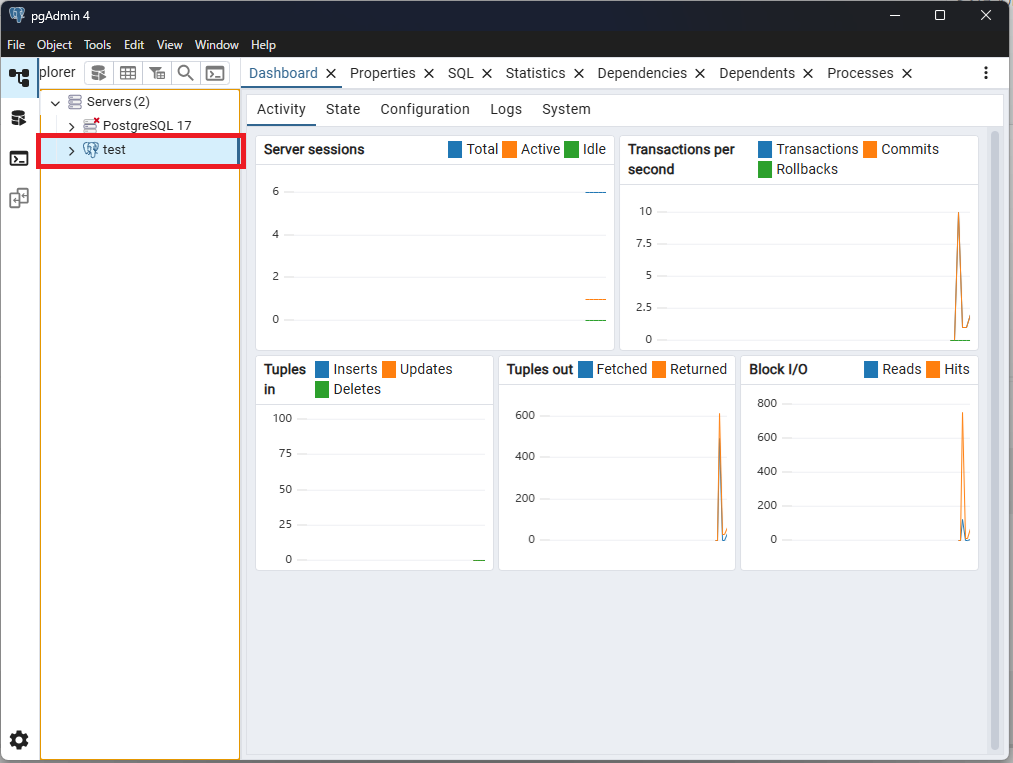Expand the test server node
Image resolution: width=1013 pixels, height=763 pixels.
(72, 151)
